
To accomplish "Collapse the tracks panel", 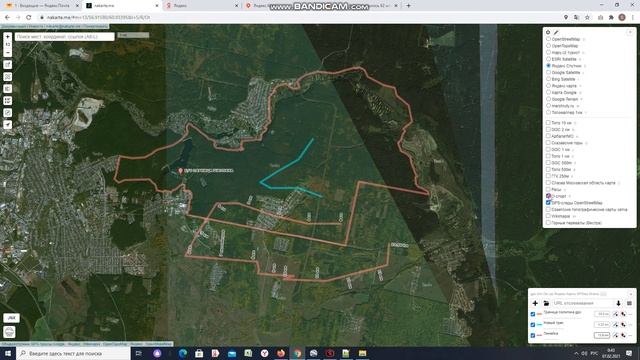I will tap(630, 294).
